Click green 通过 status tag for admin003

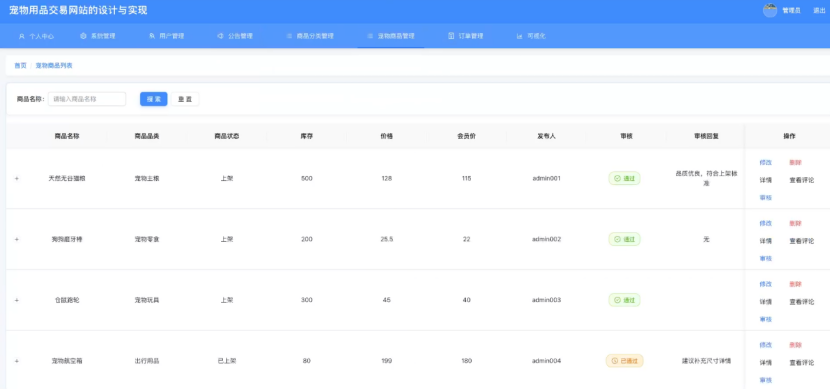coord(624,300)
